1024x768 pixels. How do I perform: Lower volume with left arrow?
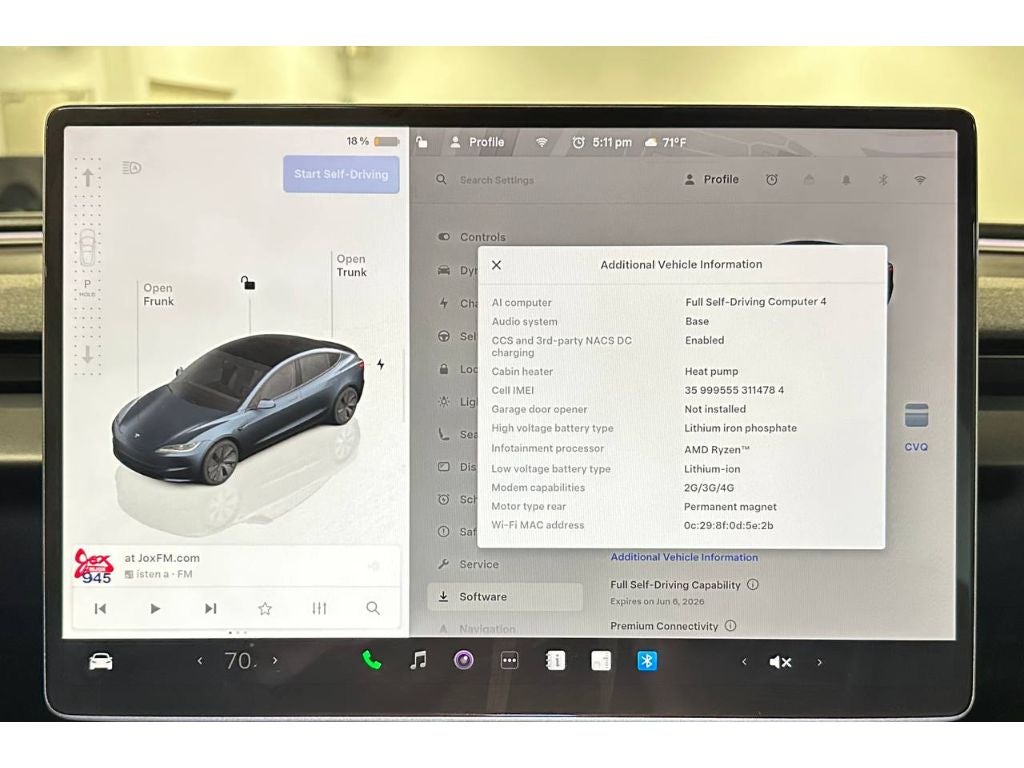pyautogui.click(x=744, y=662)
